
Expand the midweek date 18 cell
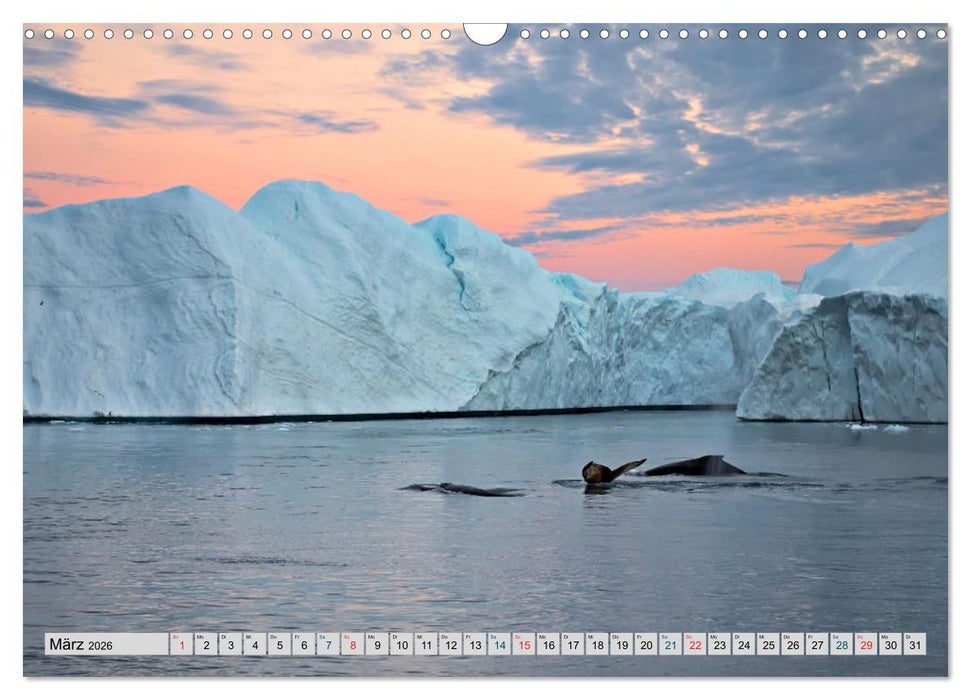pos(596,643)
